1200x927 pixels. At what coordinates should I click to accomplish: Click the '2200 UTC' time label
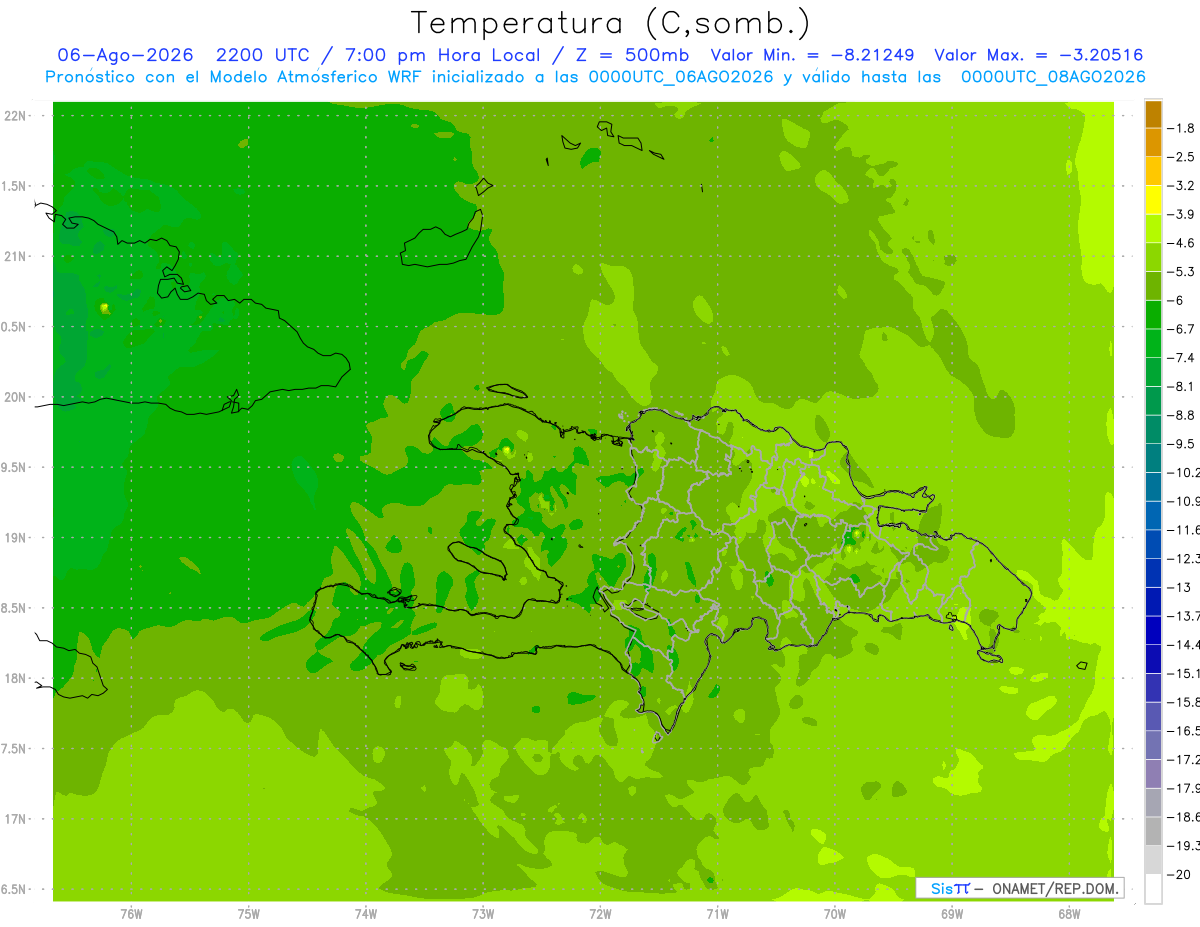pos(264,55)
